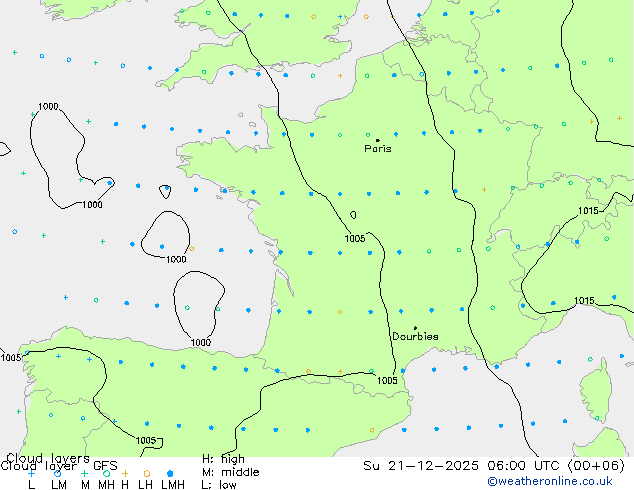
Task: Click the blue open circle LM legend symbol
Action: click(57, 473)
